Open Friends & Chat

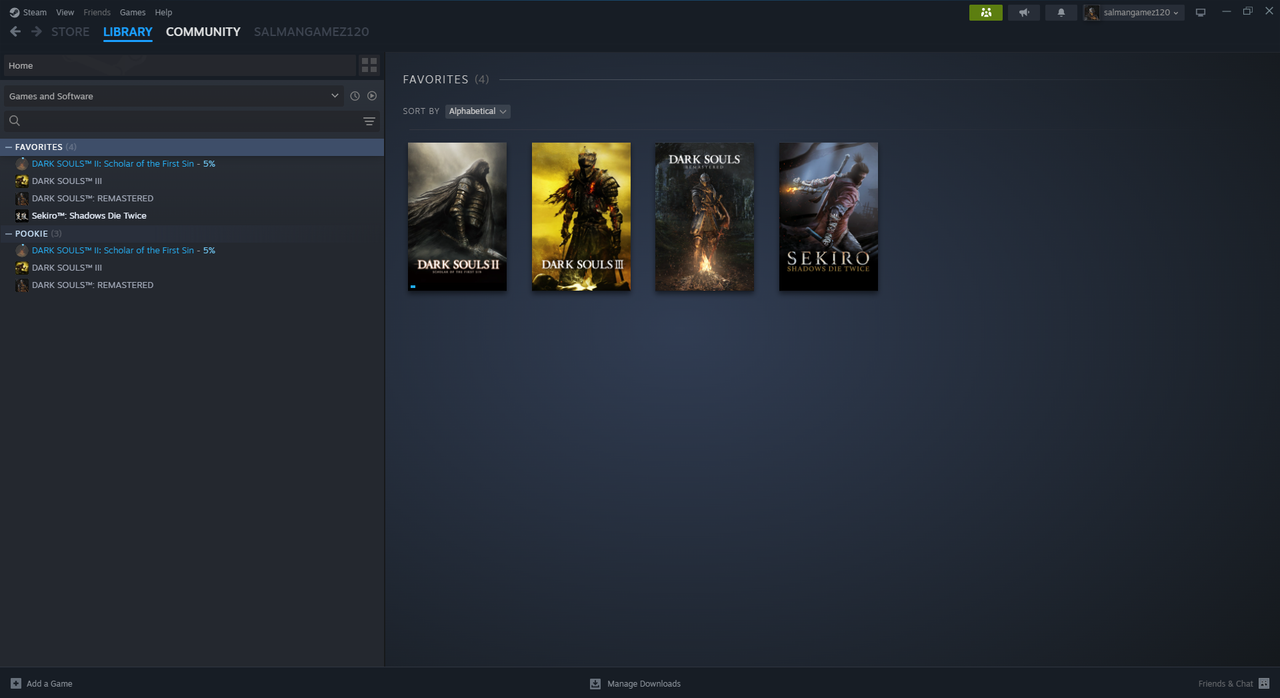tap(1225, 684)
